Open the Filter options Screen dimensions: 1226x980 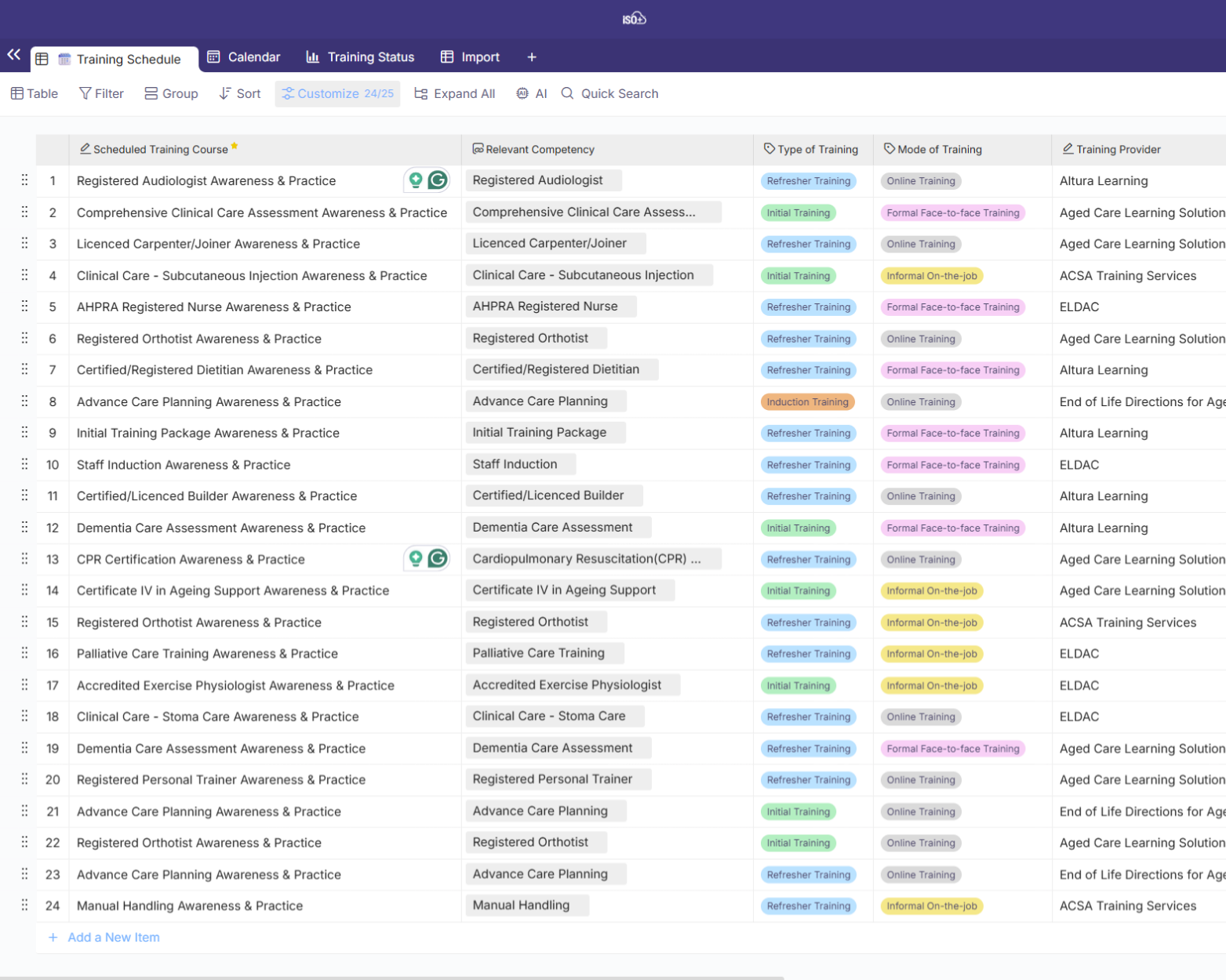(x=101, y=93)
